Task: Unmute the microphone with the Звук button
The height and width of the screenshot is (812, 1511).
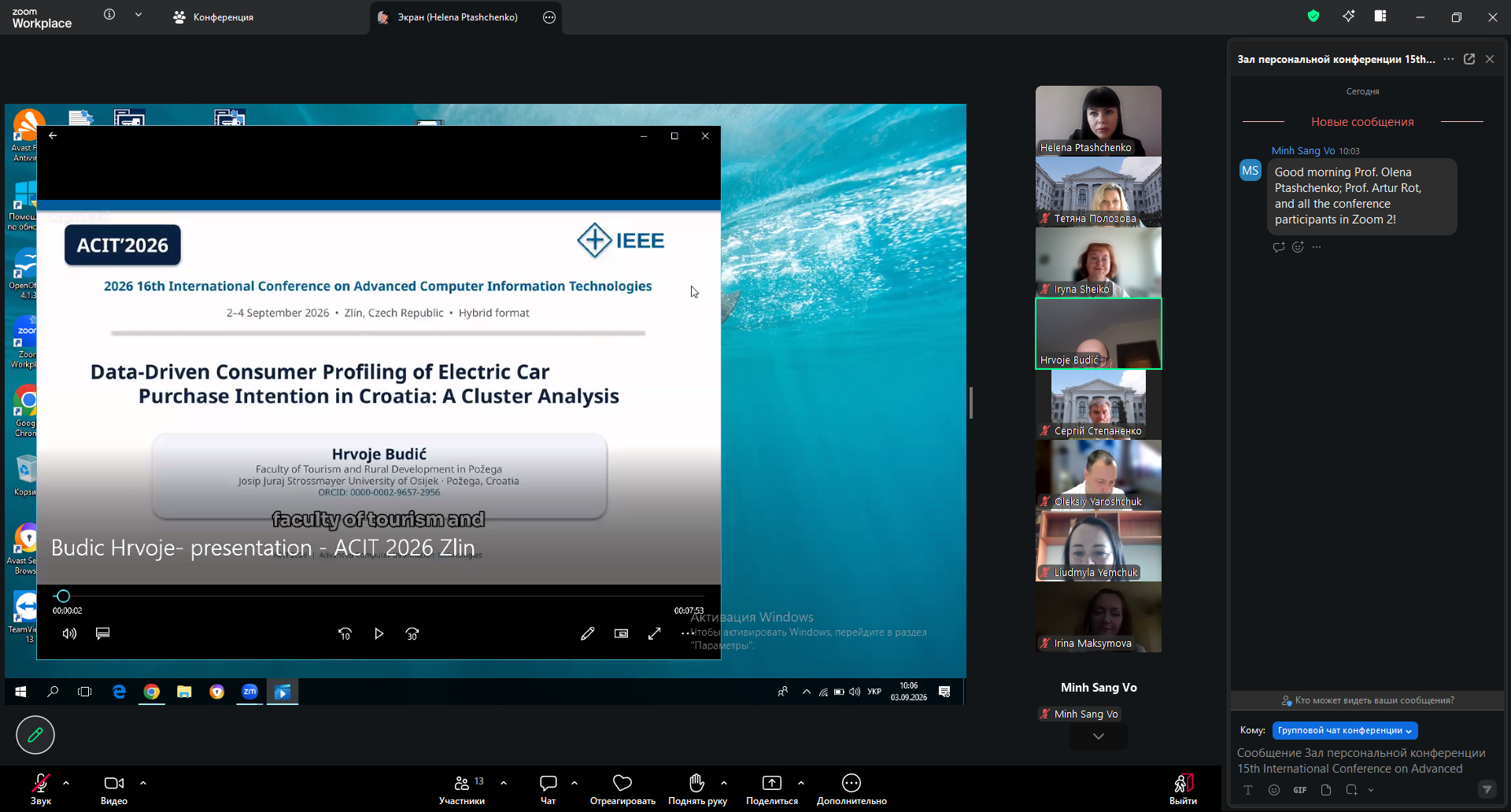Action: coord(41,789)
